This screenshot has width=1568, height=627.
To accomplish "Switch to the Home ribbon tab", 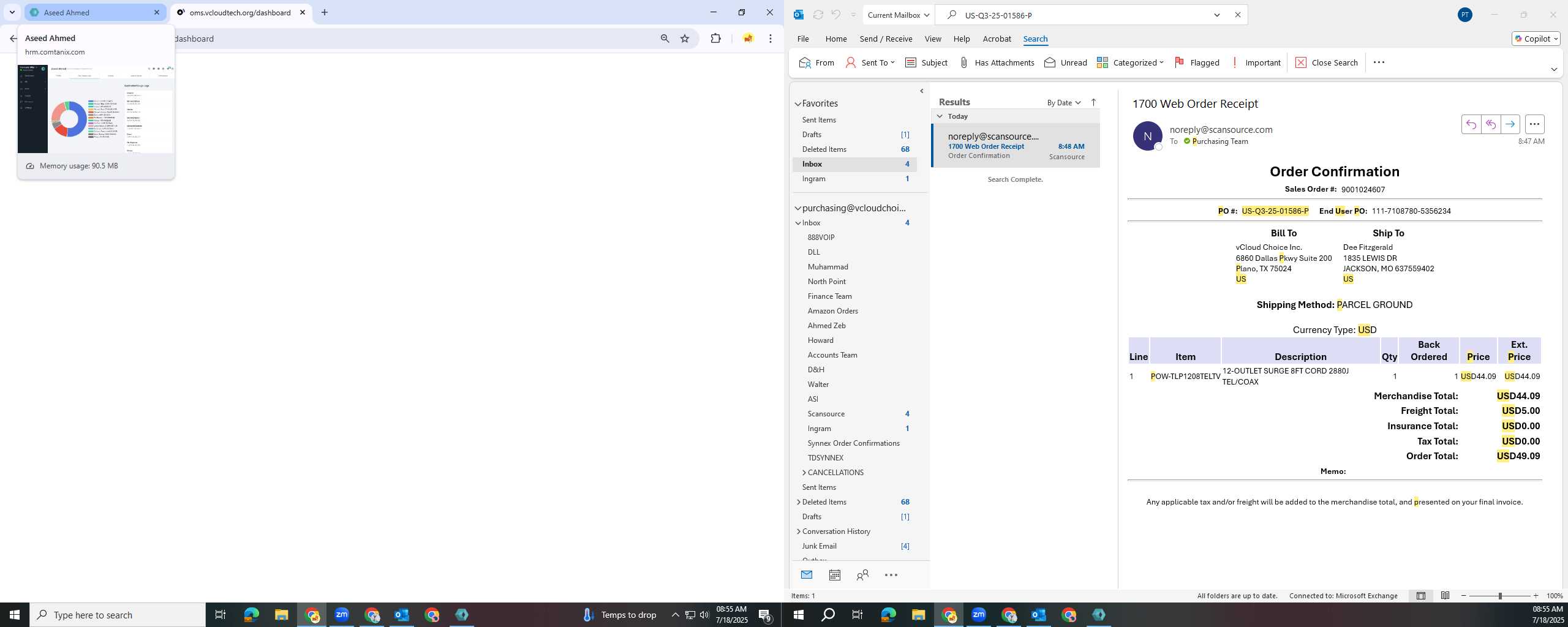I will pyautogui.click(x=836, y=39).
